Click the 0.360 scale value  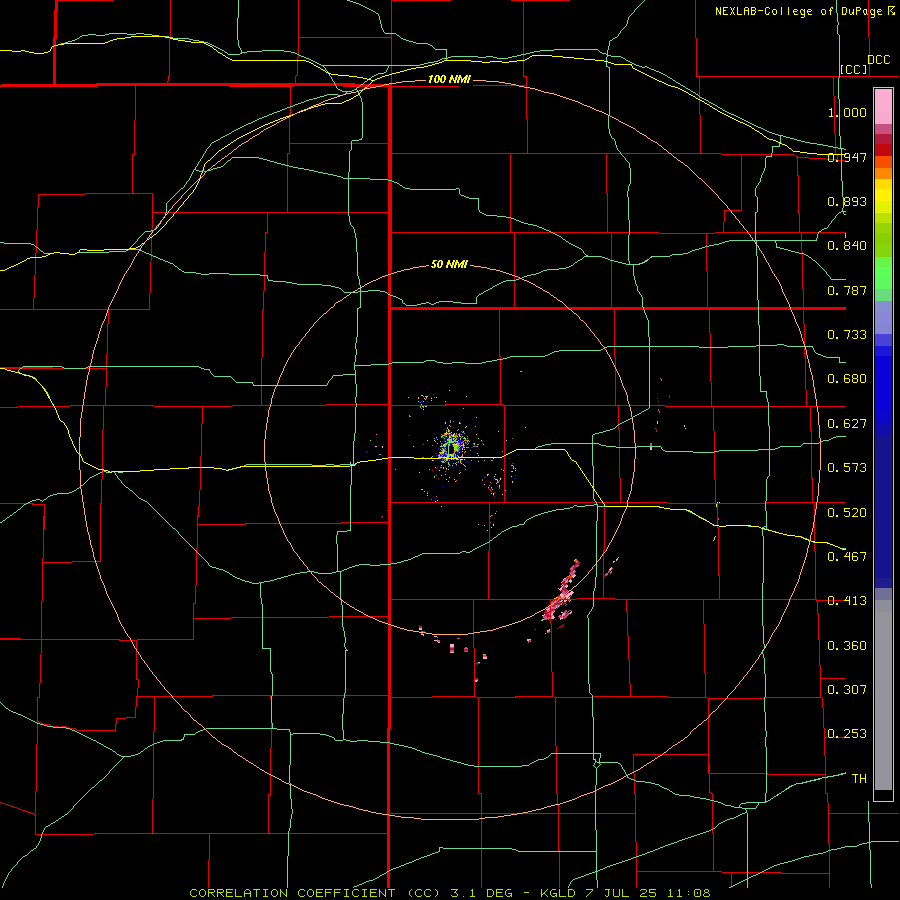pos(847,646)
